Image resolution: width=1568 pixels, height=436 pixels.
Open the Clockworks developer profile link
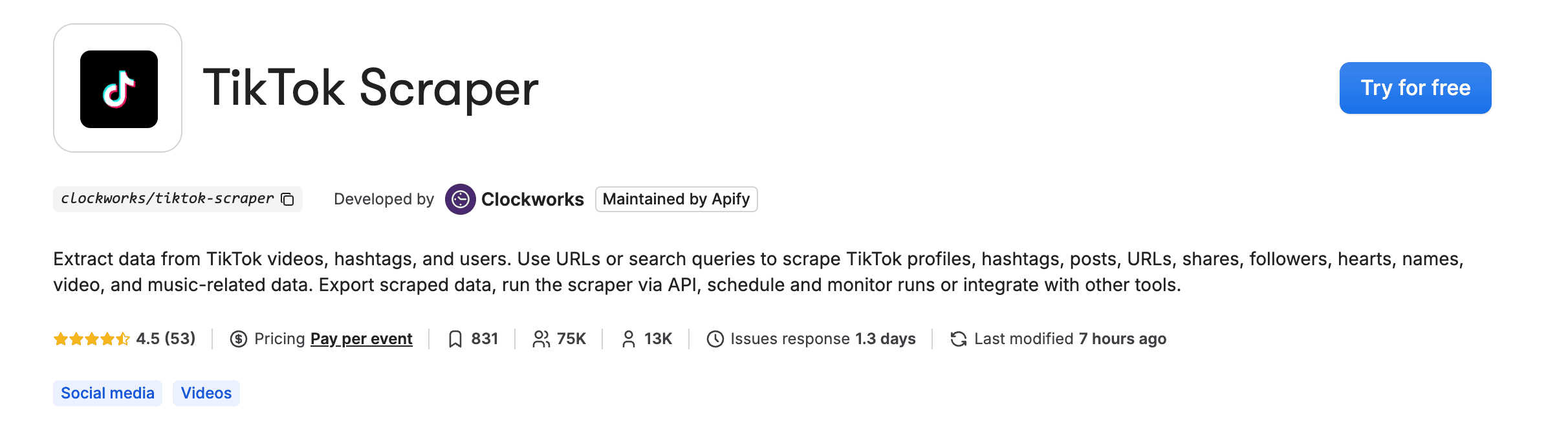pos(532,199)
